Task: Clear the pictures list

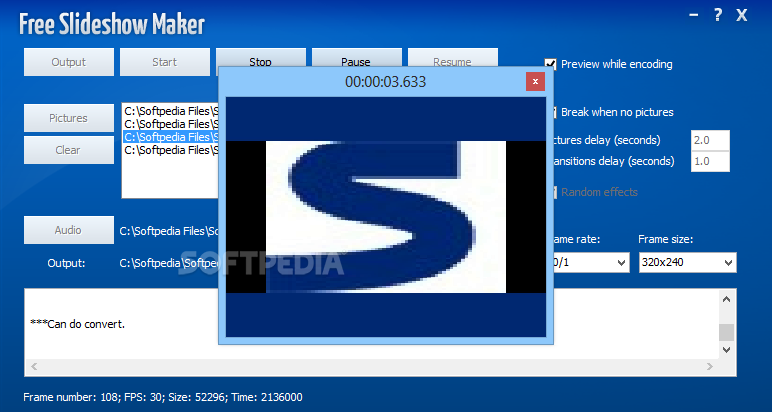Action: coord(69,150)
